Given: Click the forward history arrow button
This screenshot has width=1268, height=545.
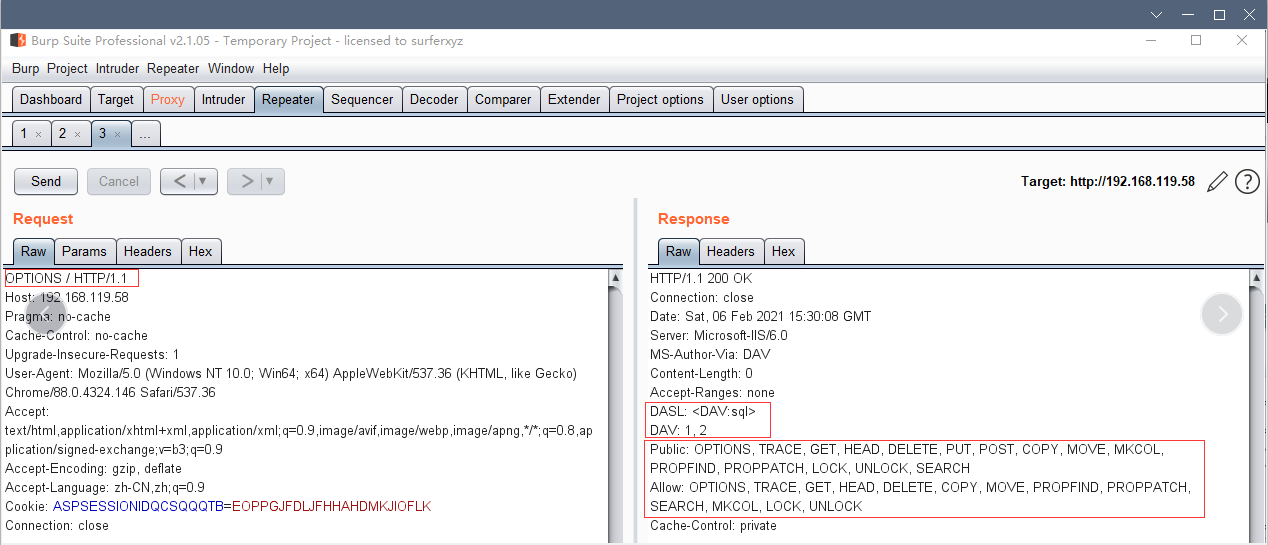Looking at the screenshot, I should [x=246, y=181].
